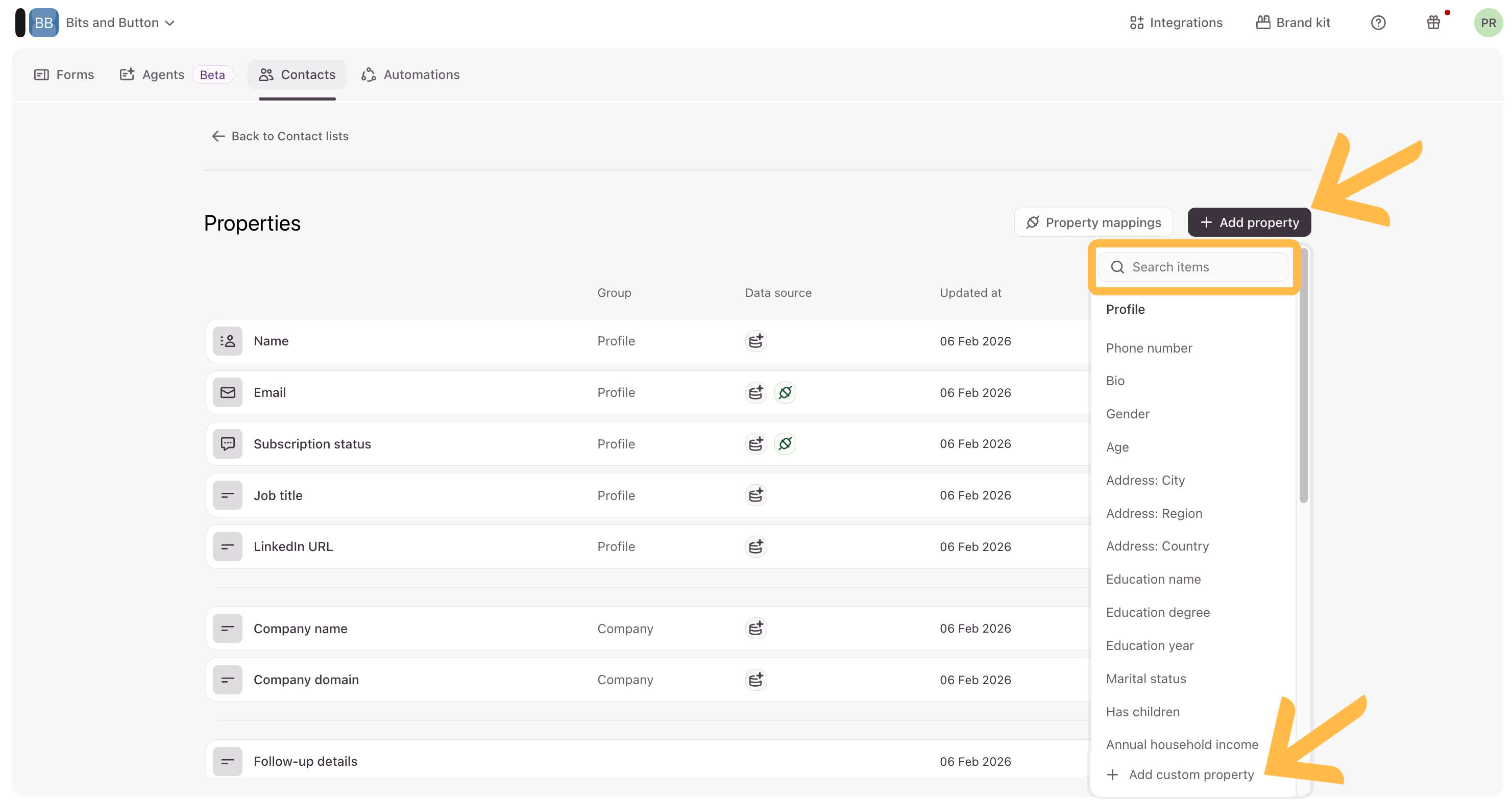The image size is (1512, 801).
Task: Open the gift rewards icon
Action: tap(1433, 23)
